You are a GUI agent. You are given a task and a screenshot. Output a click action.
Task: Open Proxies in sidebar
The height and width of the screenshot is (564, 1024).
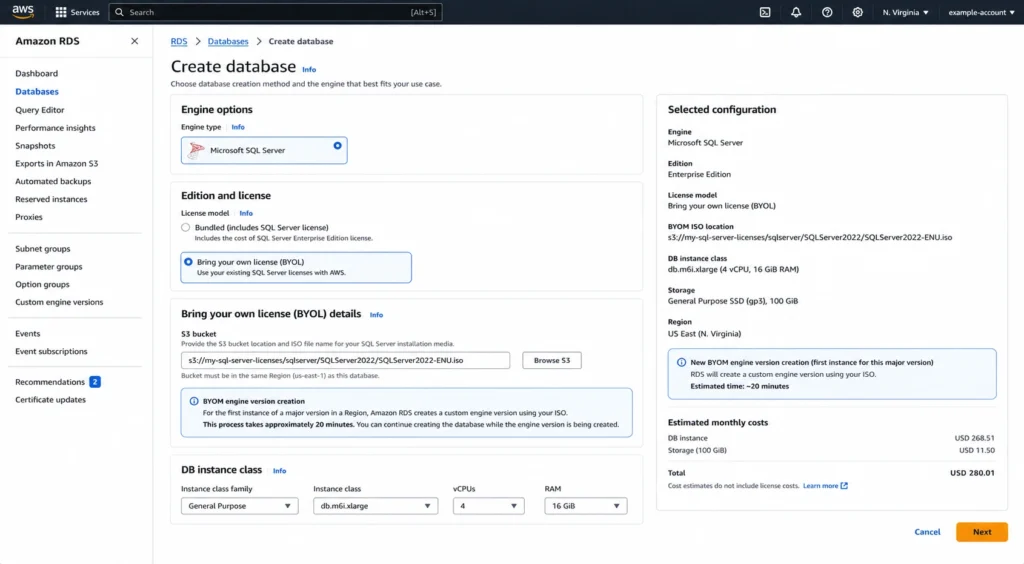click(x=29, y=217)
